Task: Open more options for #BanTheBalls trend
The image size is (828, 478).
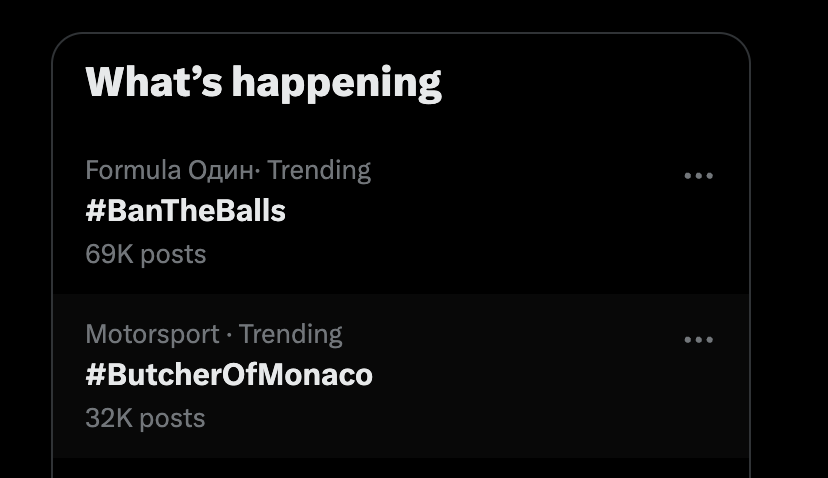Action: click(x=698, y=176)
